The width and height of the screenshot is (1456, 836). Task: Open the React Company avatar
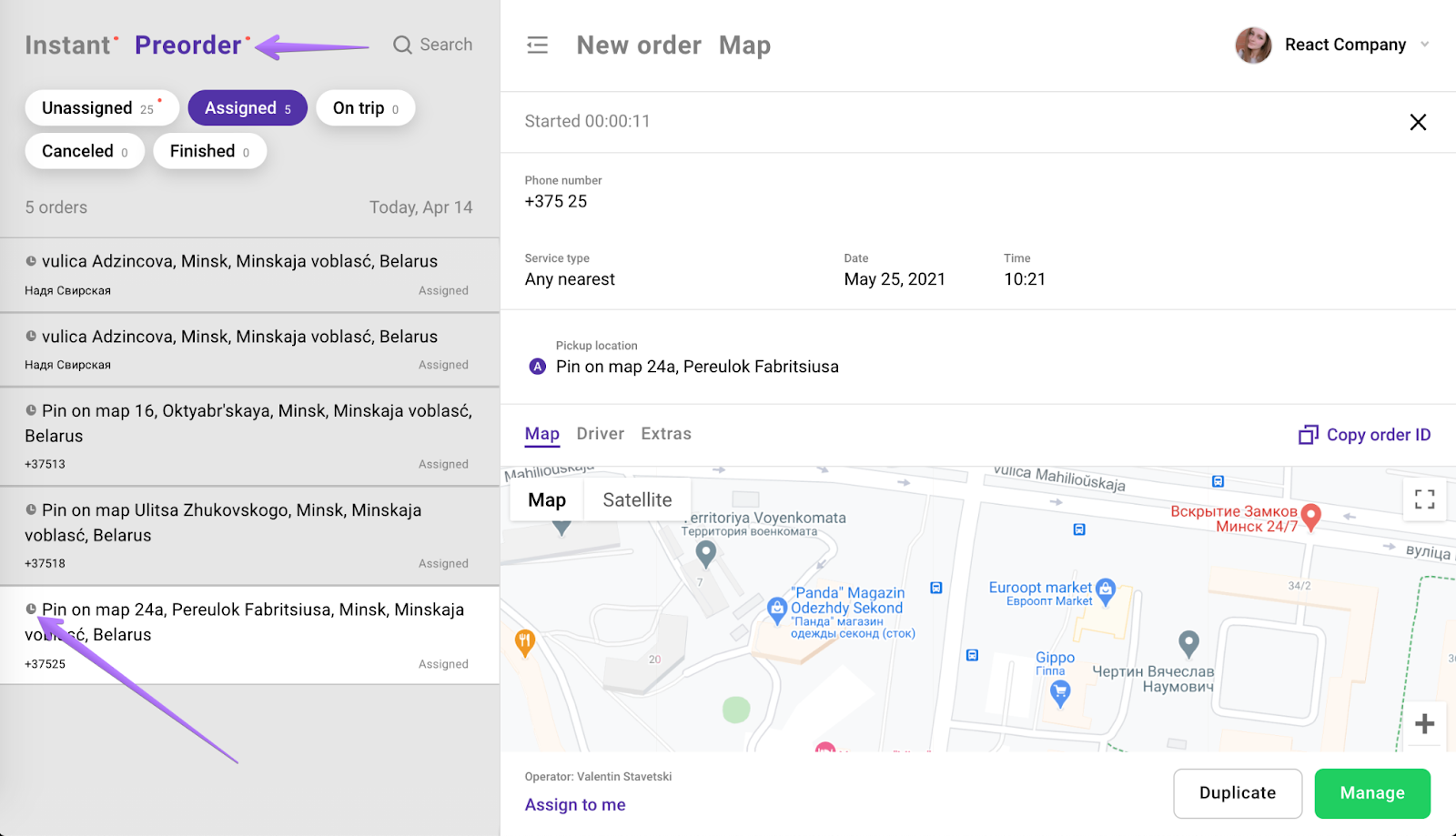click(x=1253, y=45)
